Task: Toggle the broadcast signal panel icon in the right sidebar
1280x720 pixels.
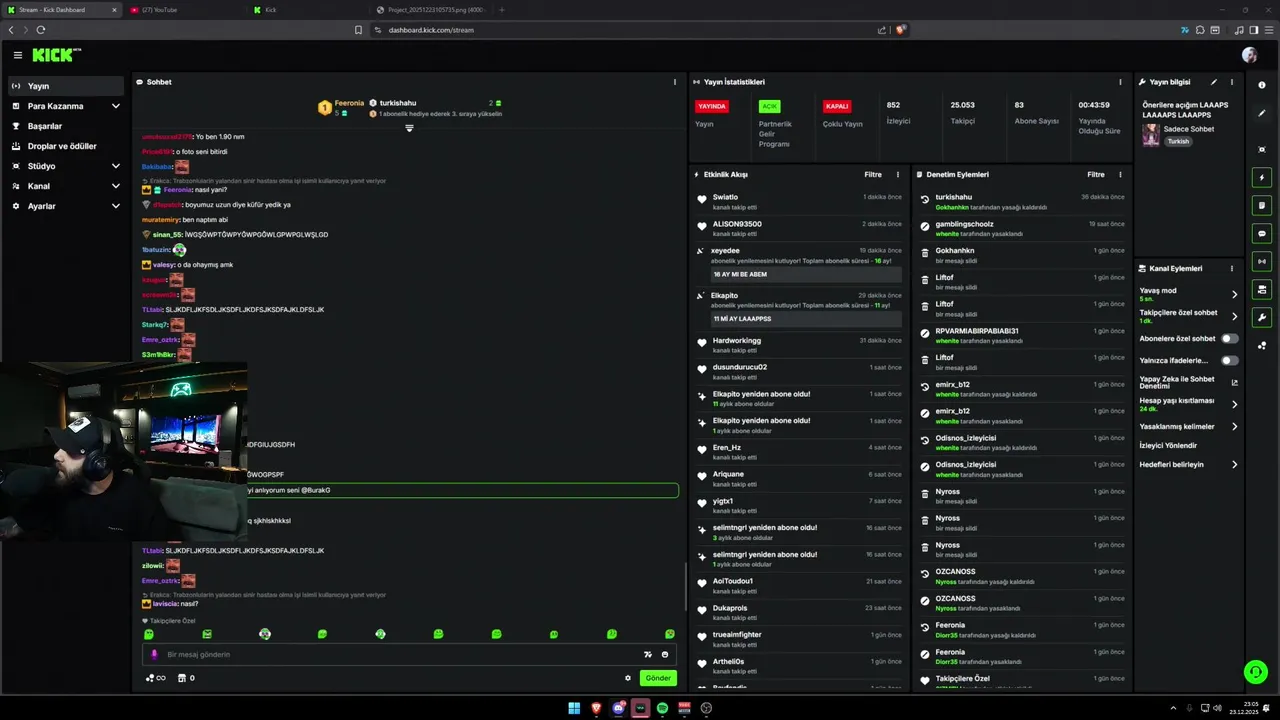Action: 1262,261
